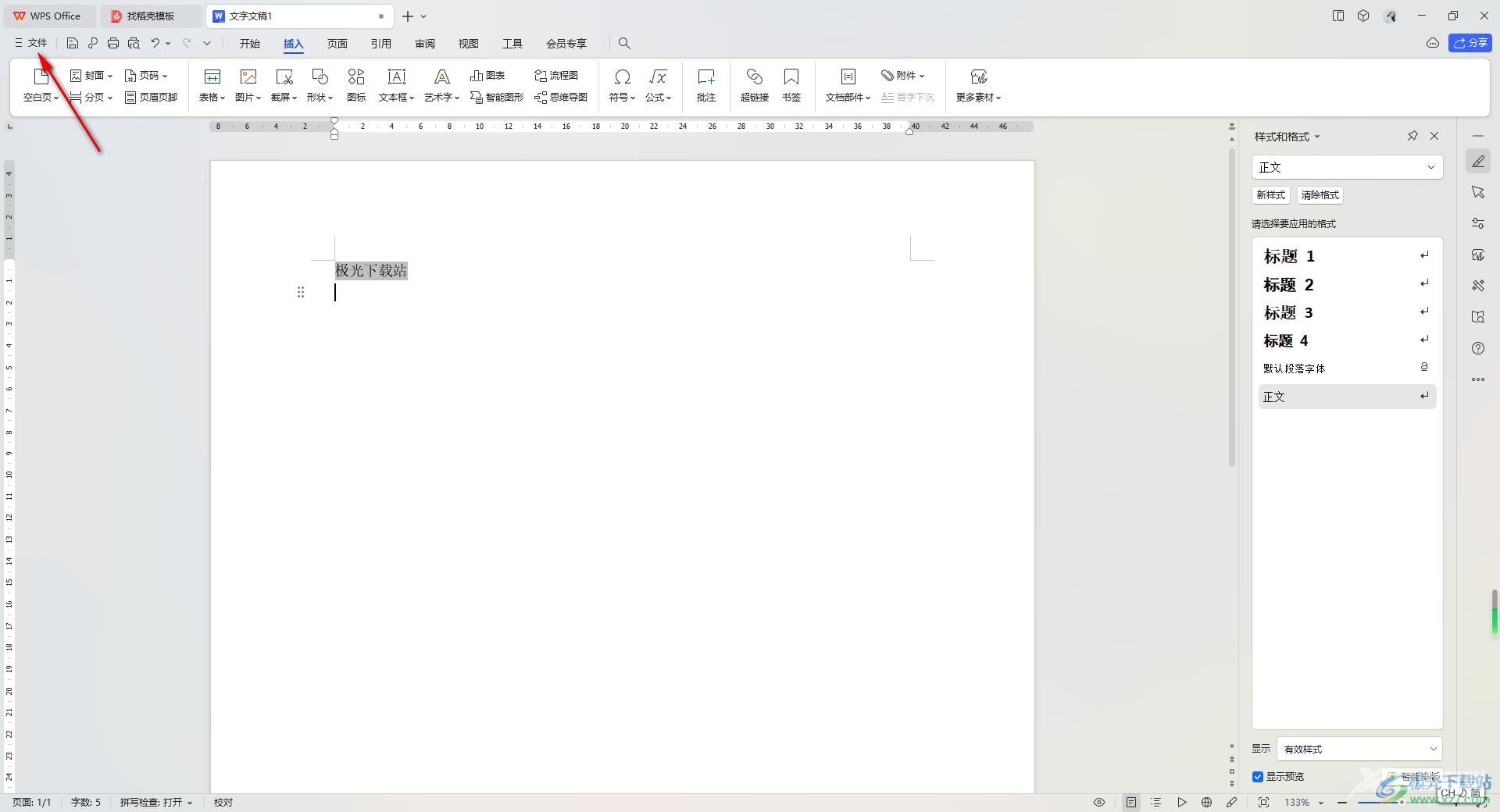Open print preview icon
This screenshot has width=1500, height=812.
pyautogui.click(x=134, y=43)
